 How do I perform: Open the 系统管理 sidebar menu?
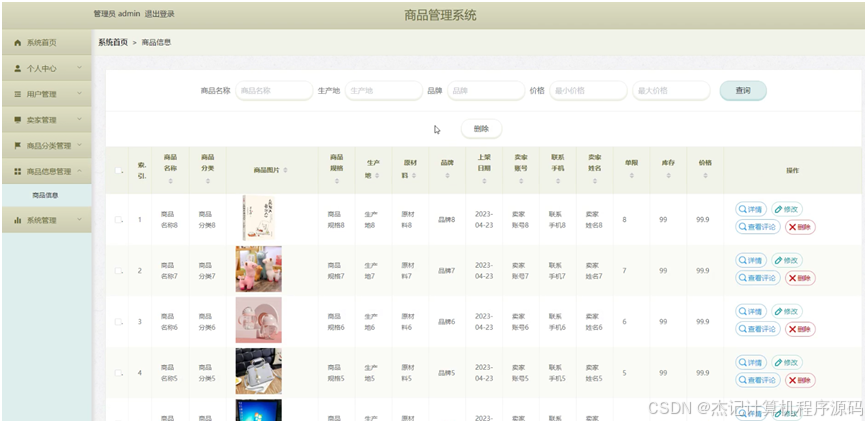point(46,220)
